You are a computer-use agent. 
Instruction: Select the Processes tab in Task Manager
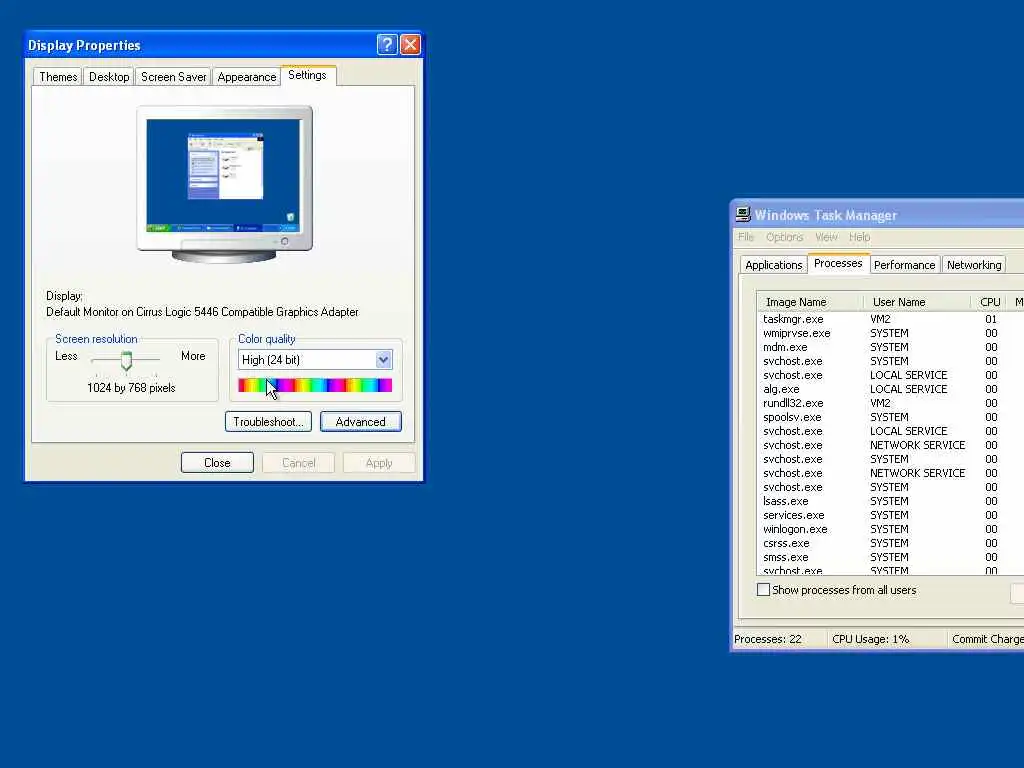(x=838, y=263)
